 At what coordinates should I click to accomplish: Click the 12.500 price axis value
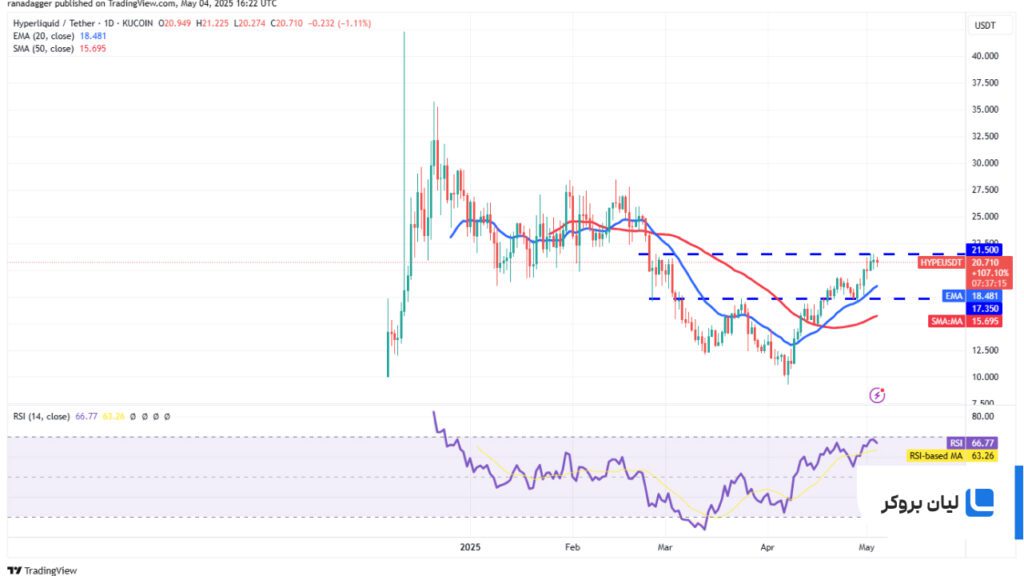point(985,351)
